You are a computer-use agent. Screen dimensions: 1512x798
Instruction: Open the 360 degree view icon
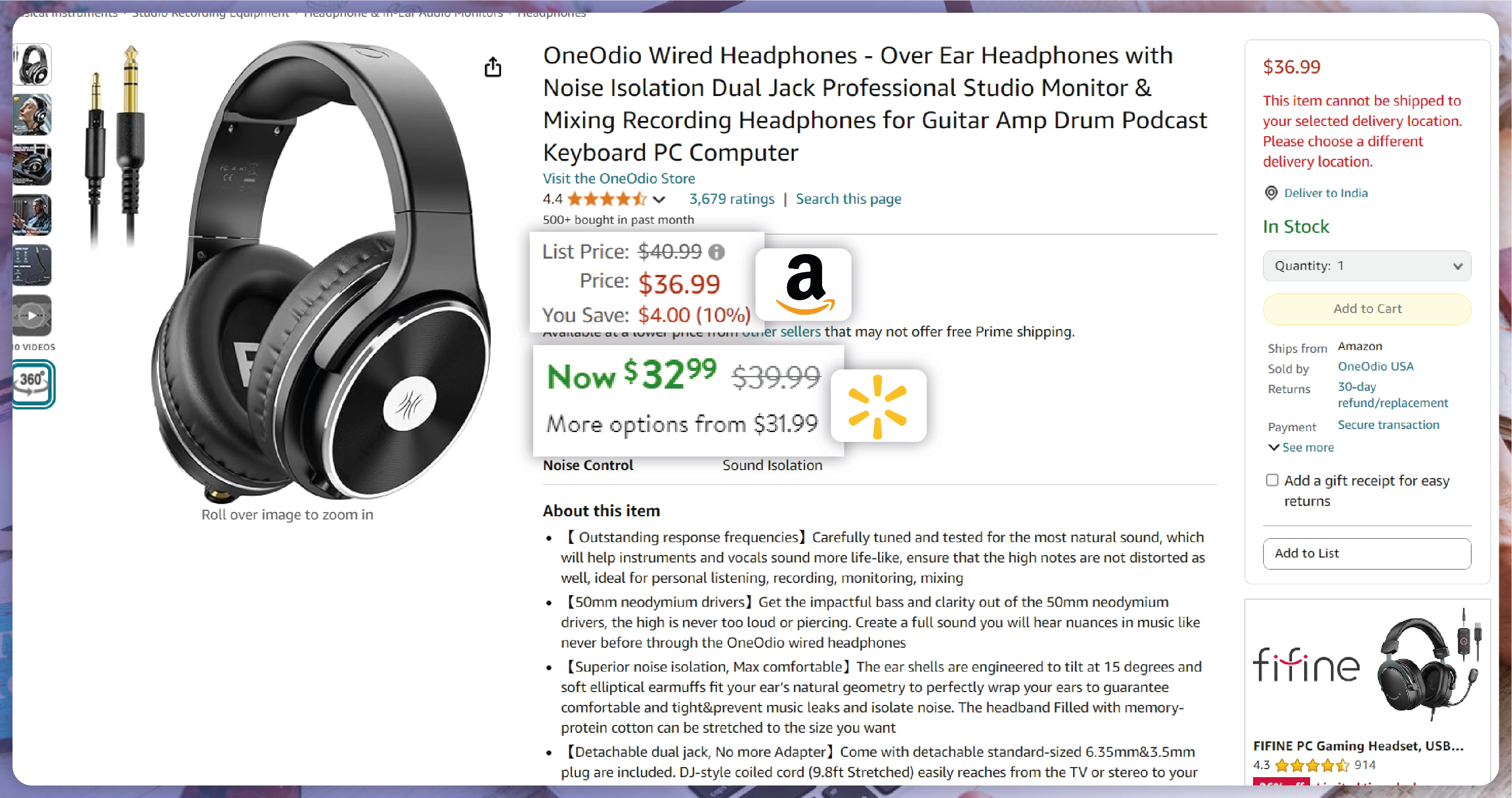tap(33, 384)
